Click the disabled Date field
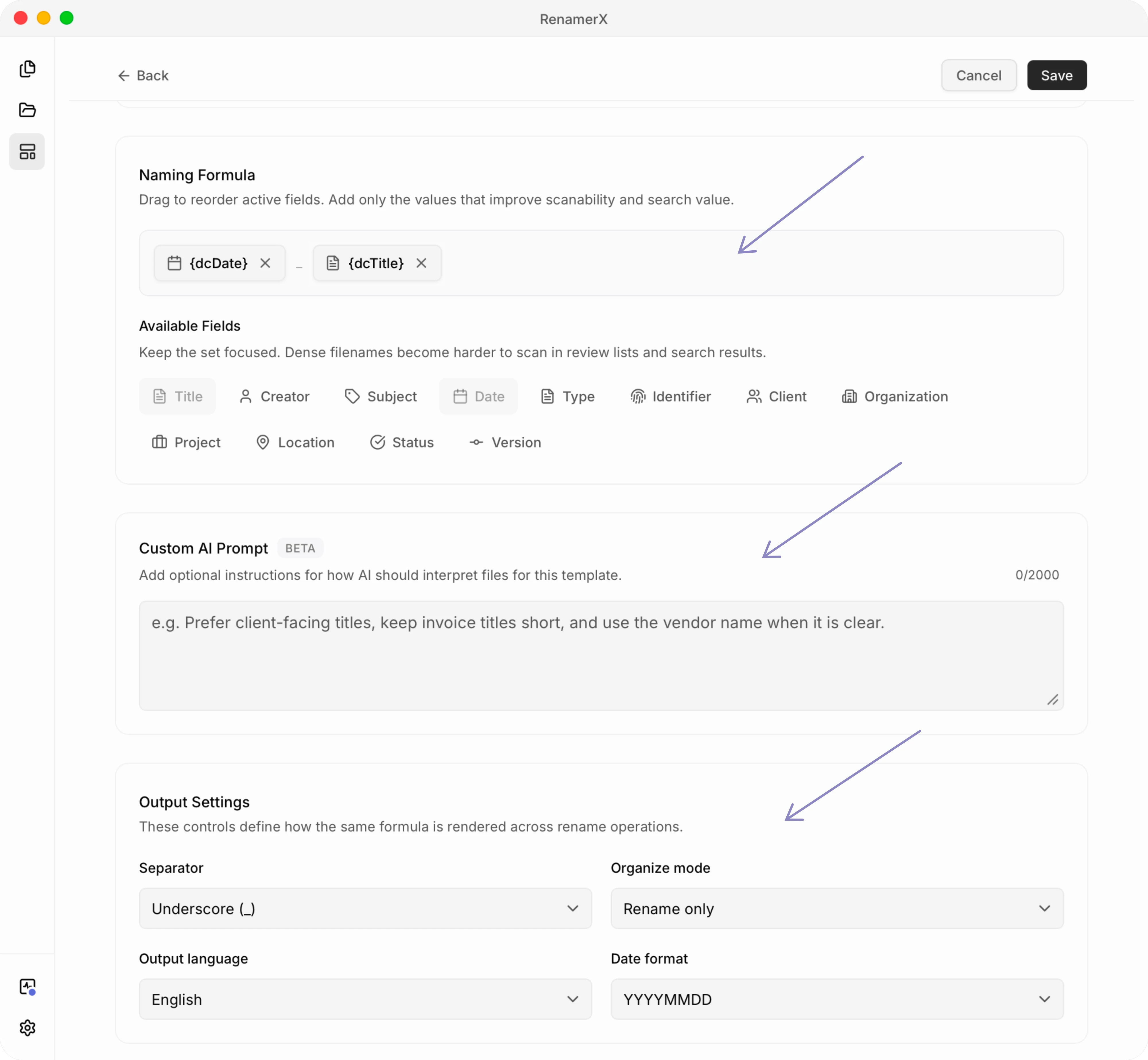The image size is (1148, 1060). point(478,396)
